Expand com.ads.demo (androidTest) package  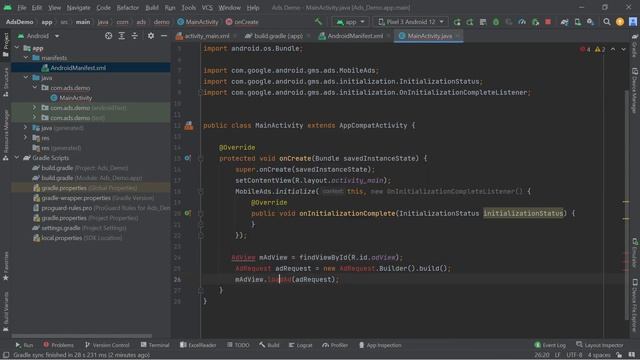(35, 107)
